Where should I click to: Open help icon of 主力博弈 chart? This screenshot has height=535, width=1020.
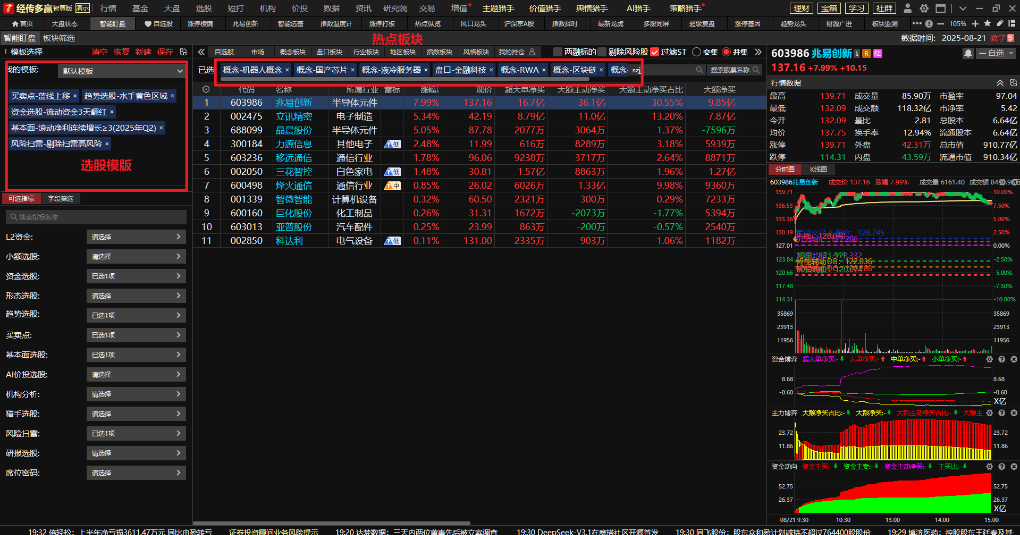pos(1002,413)
